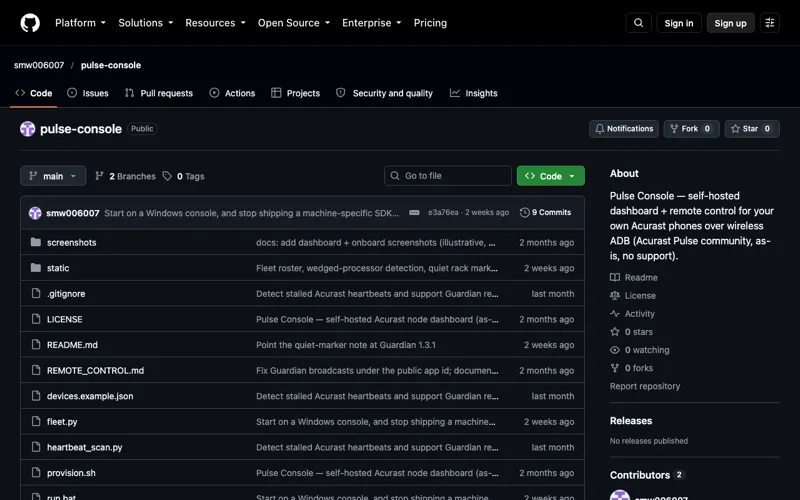Open the 9 Commits history link
This screenshot has width=800, height=500.
pos(545,213)
